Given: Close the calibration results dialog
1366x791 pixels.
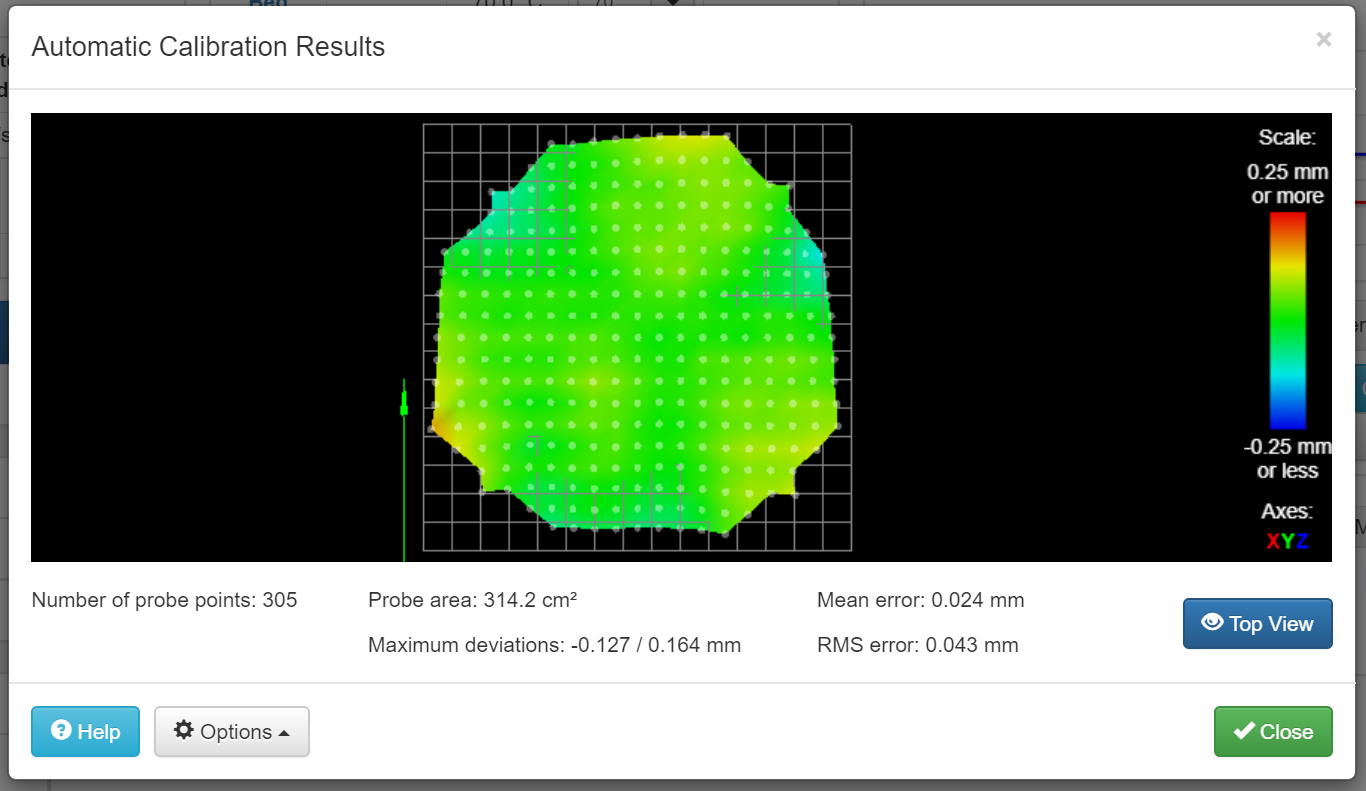Looking at the screenshot, I should coord(1273,731).
